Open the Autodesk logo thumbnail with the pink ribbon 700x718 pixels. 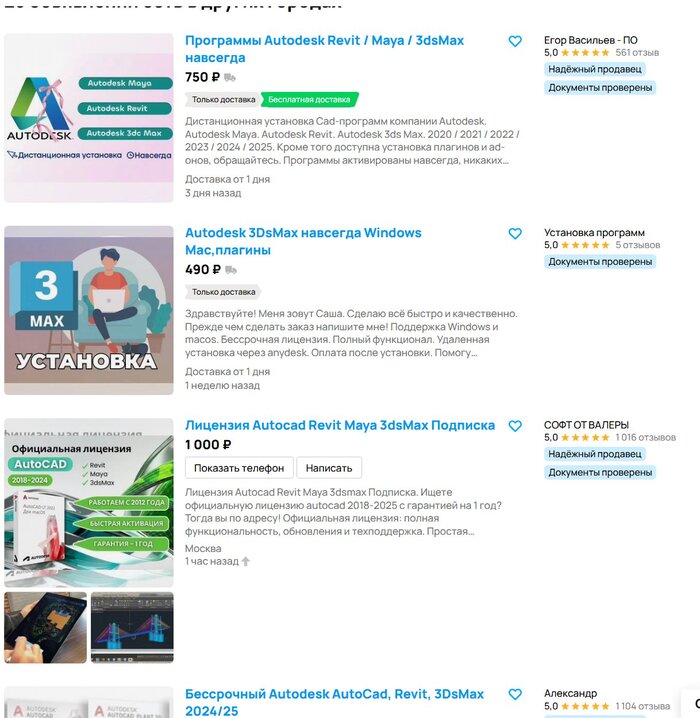(x=89, y=118)
